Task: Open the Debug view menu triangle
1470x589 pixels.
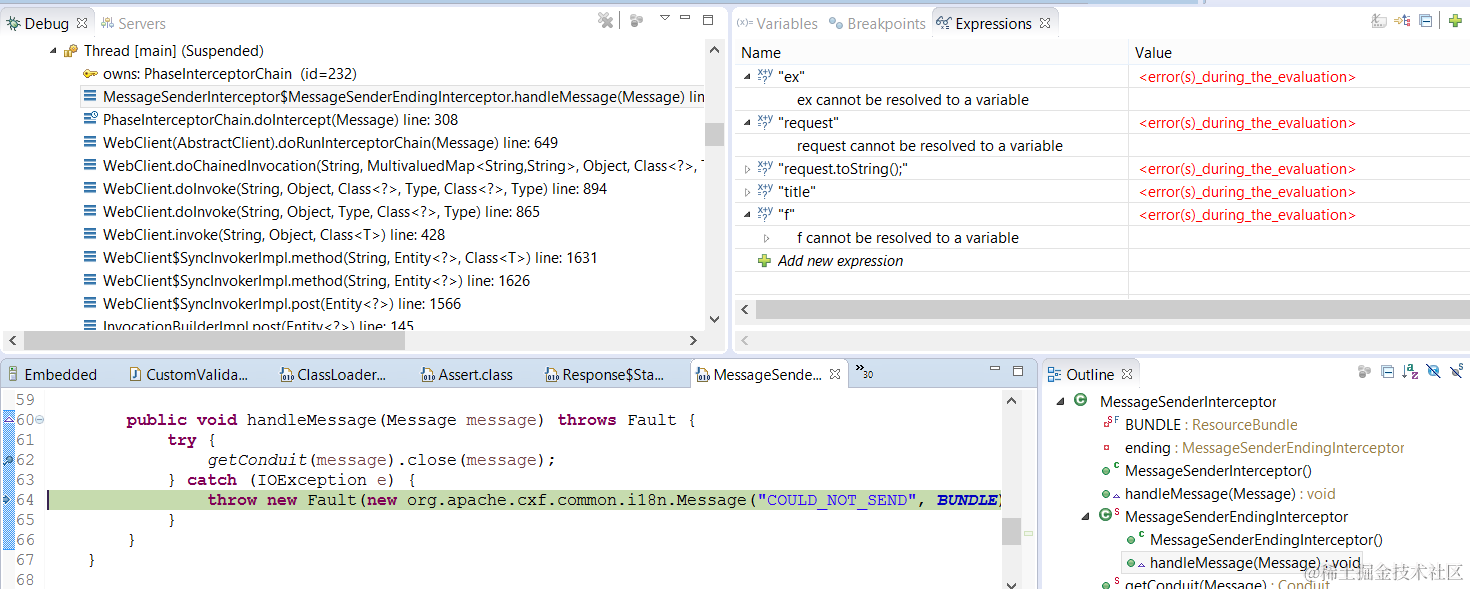Action: point(664,18)
